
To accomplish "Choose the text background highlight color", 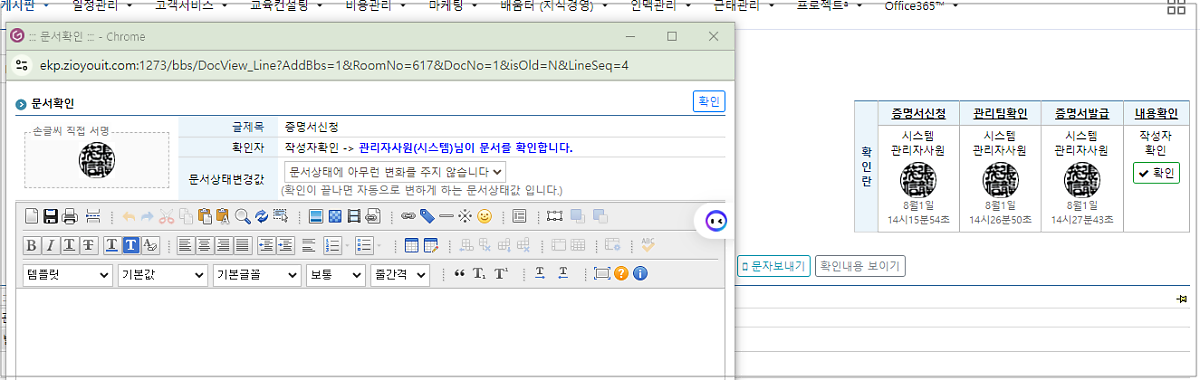I will pyautogui.click(x=131, y=244).
